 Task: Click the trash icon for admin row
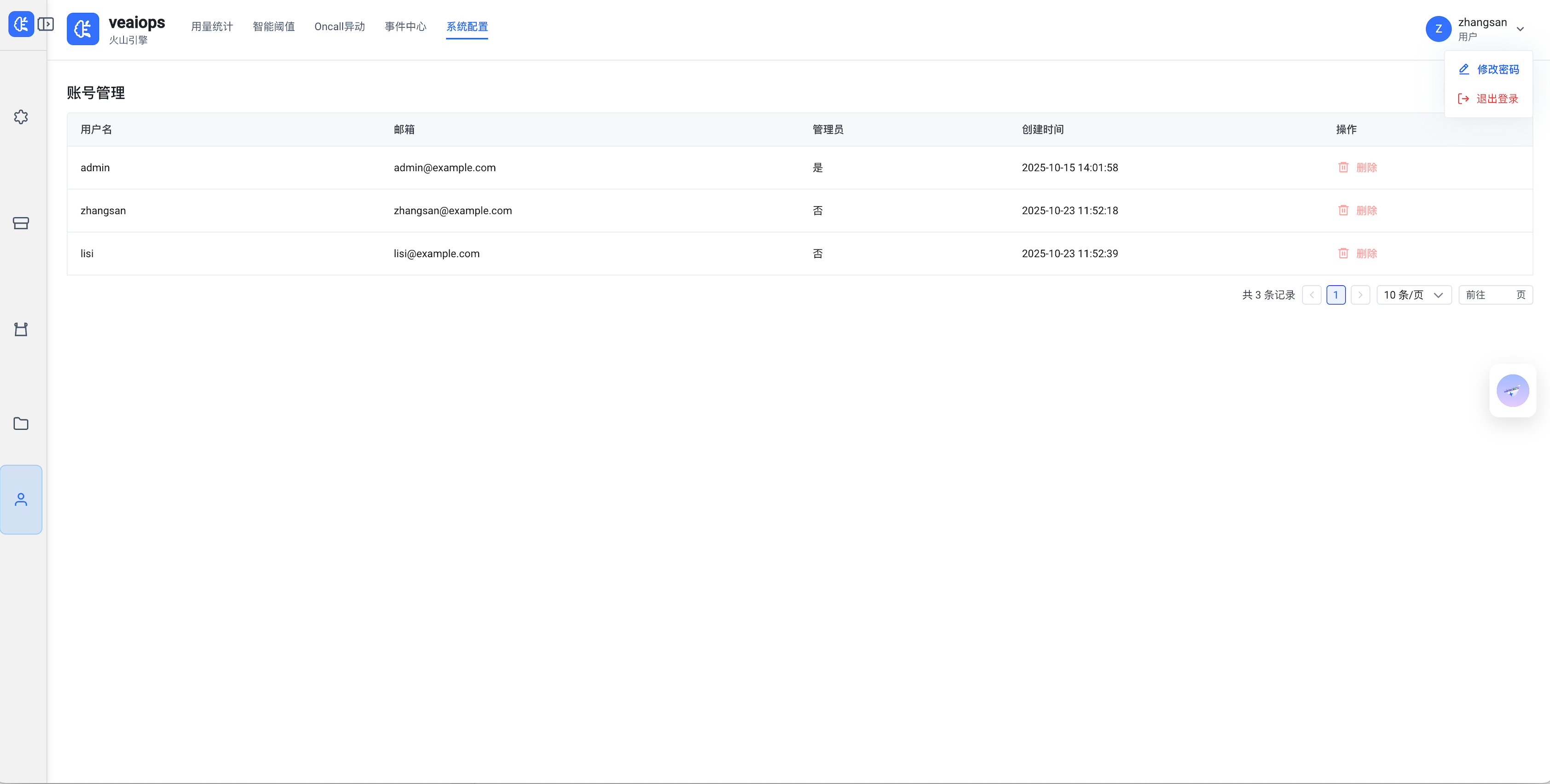(x=1343, y=167)
